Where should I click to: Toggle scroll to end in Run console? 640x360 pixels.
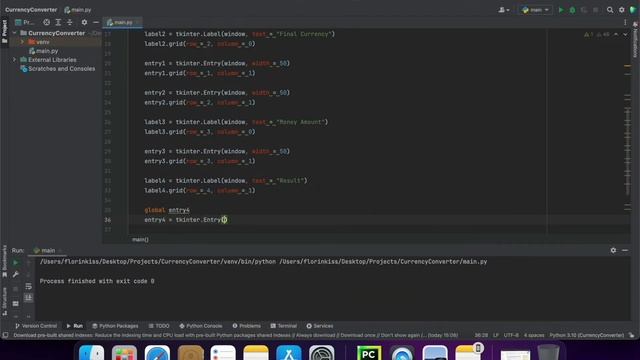28,298
